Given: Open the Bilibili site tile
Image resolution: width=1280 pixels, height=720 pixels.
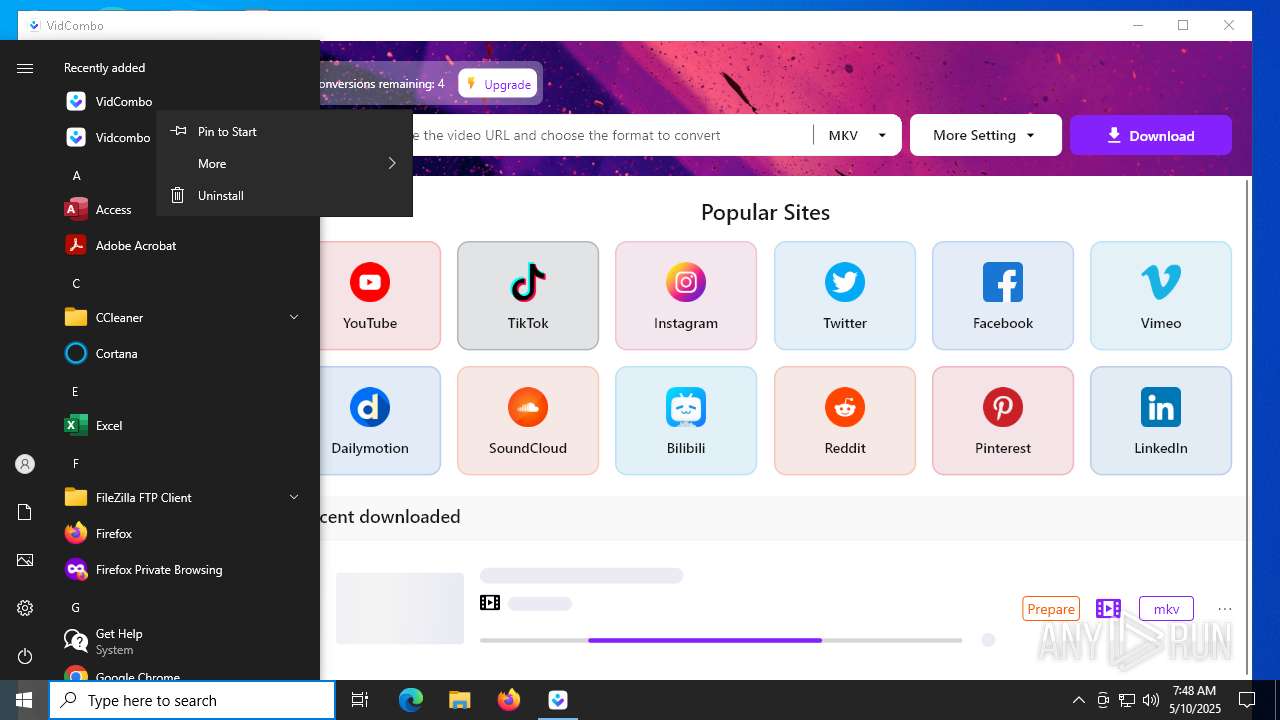Looking at the screenshot, I should click(x=686, y=421).
